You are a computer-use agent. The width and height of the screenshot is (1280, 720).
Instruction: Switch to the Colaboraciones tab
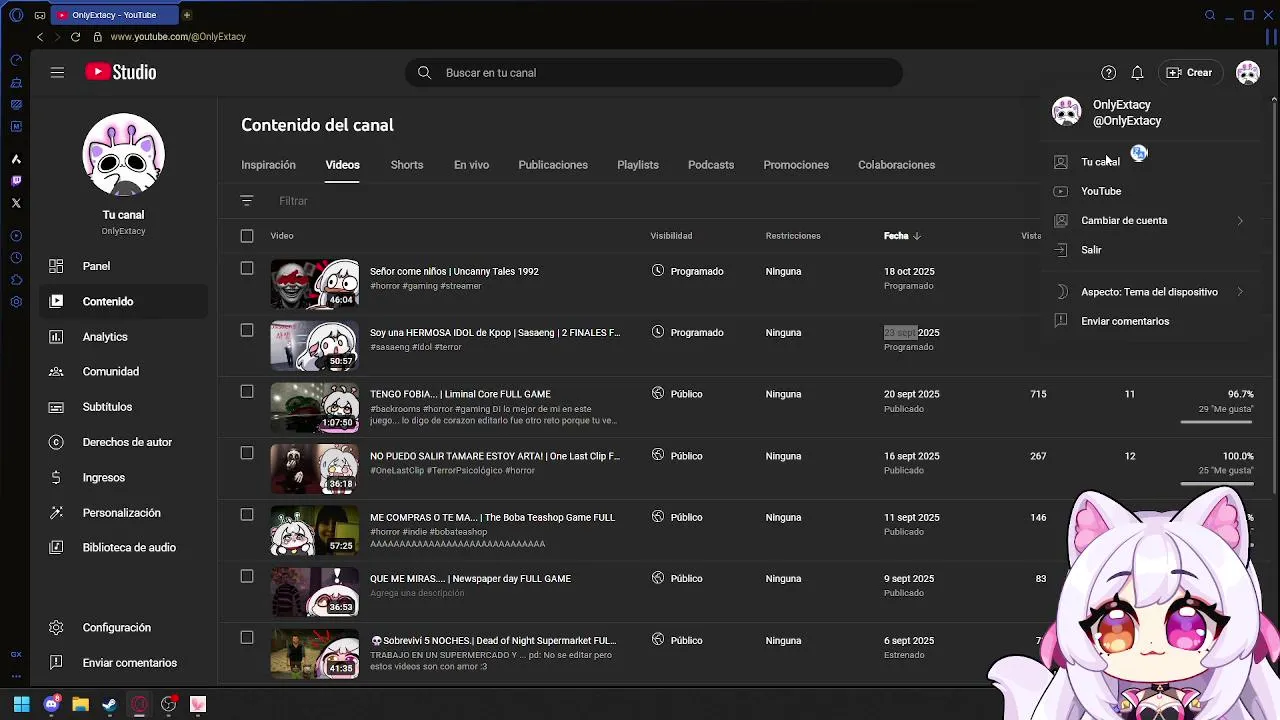click(x=897, y=165)
